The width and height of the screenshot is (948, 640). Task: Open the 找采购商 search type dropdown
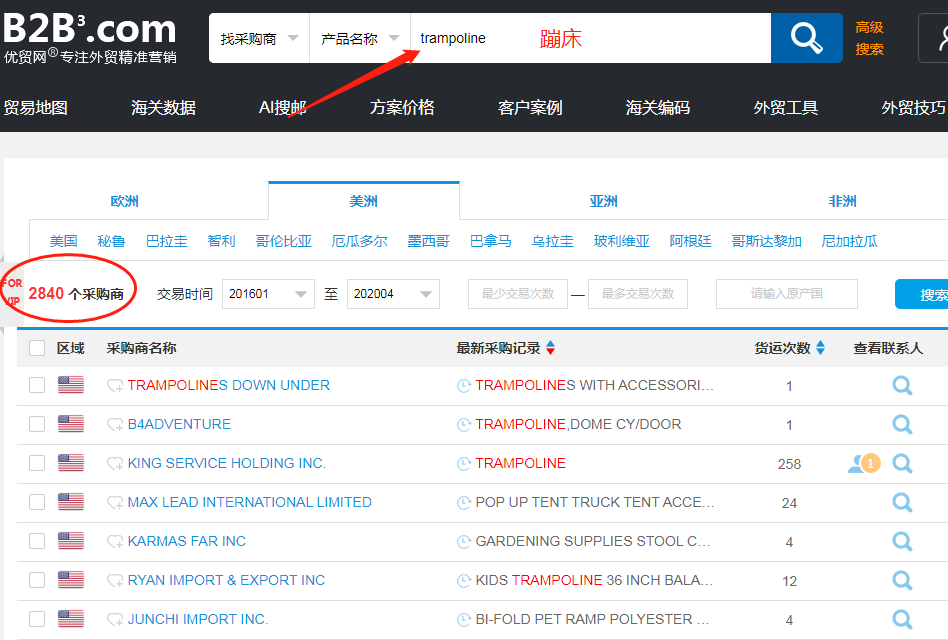[259, 39]
